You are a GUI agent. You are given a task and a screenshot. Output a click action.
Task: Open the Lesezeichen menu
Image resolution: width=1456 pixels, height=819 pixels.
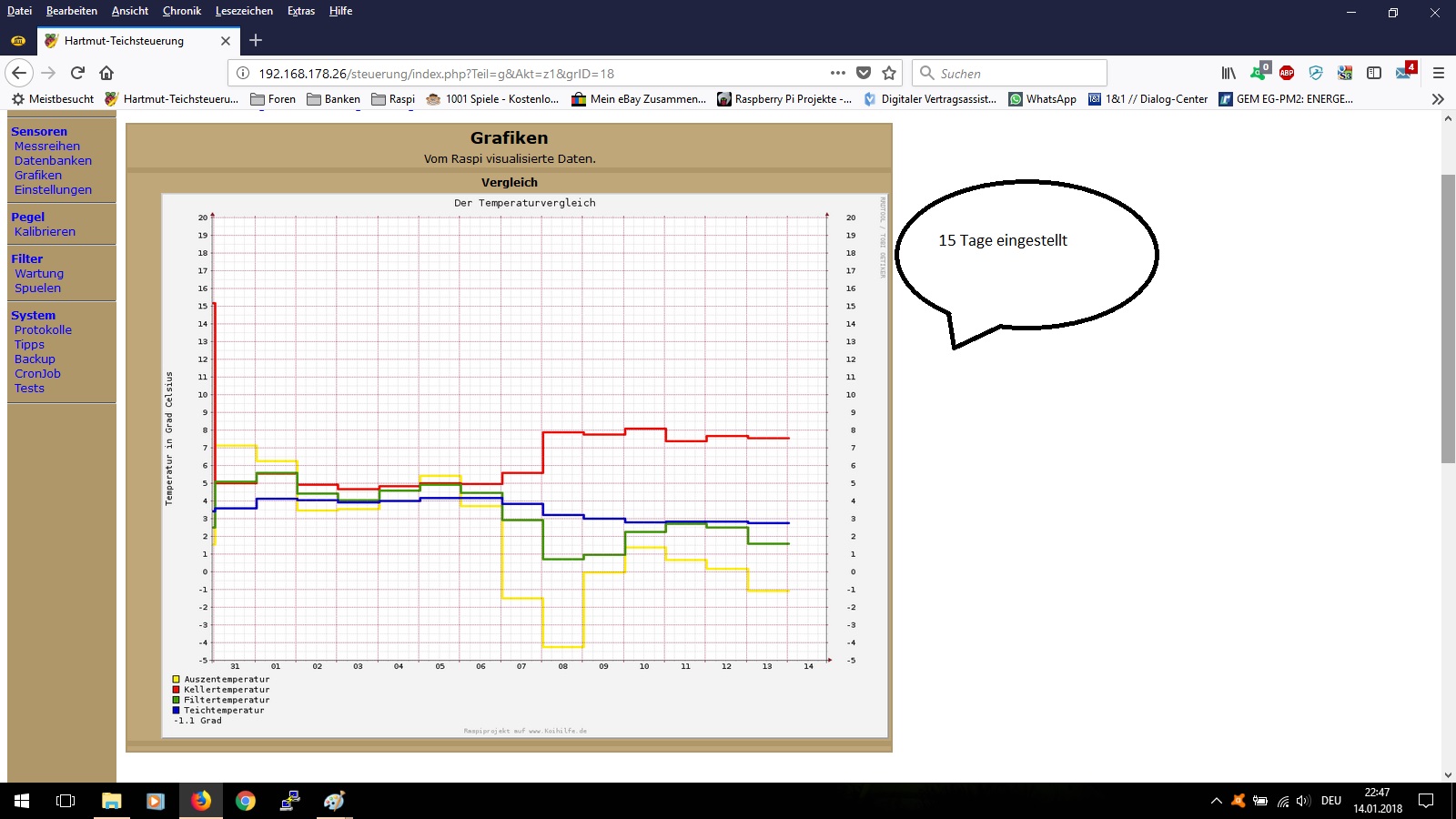(x=244, y=11)
